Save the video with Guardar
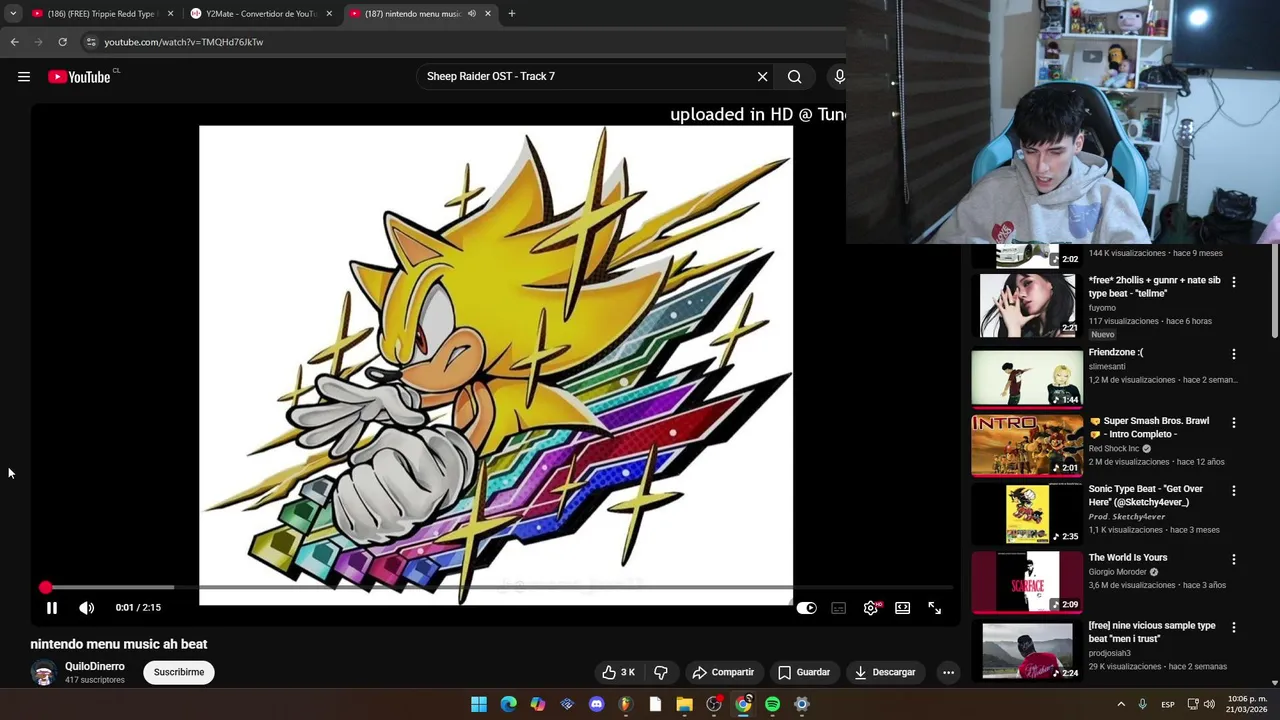 pos(804,672)
